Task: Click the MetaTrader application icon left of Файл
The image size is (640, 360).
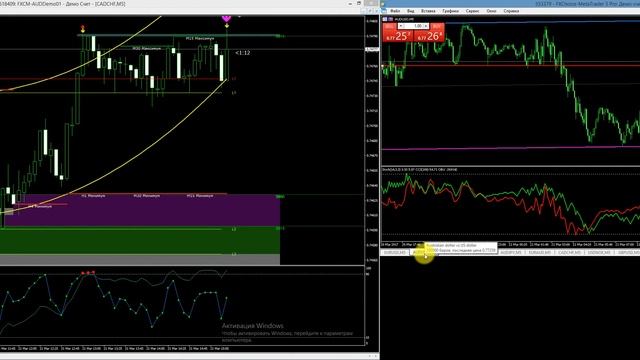Action: click(x=384, y=11)
